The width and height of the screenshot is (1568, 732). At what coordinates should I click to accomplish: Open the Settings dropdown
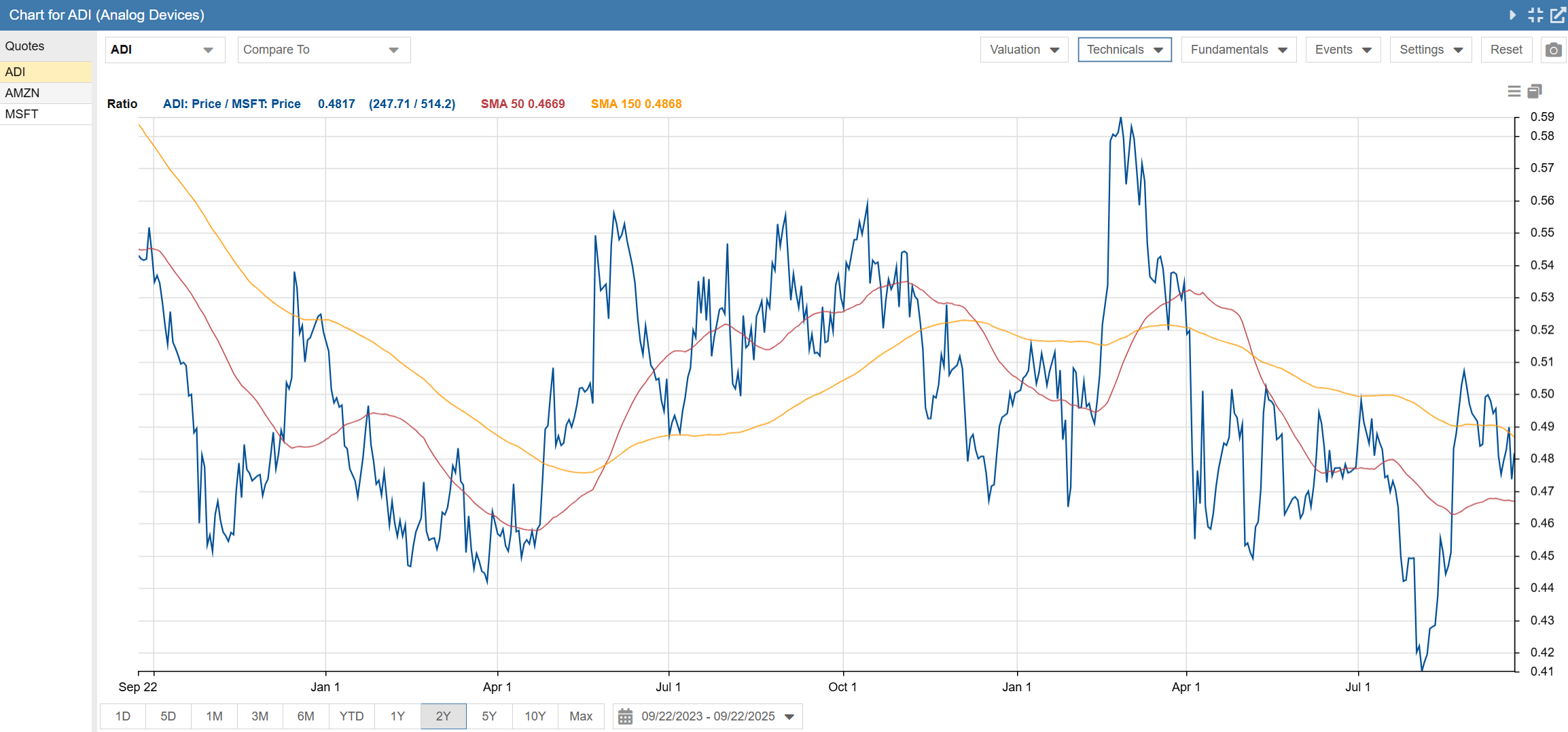click(x=1430, y=50)
